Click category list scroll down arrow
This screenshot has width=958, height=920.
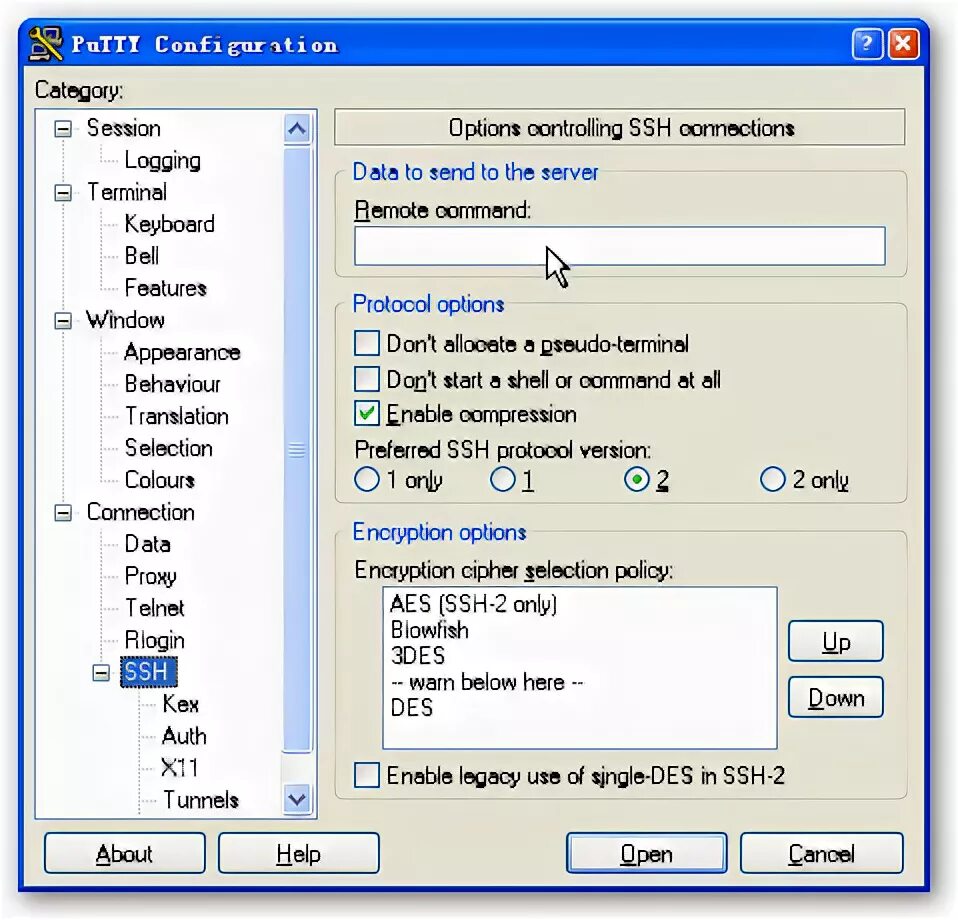click(298, 799)
